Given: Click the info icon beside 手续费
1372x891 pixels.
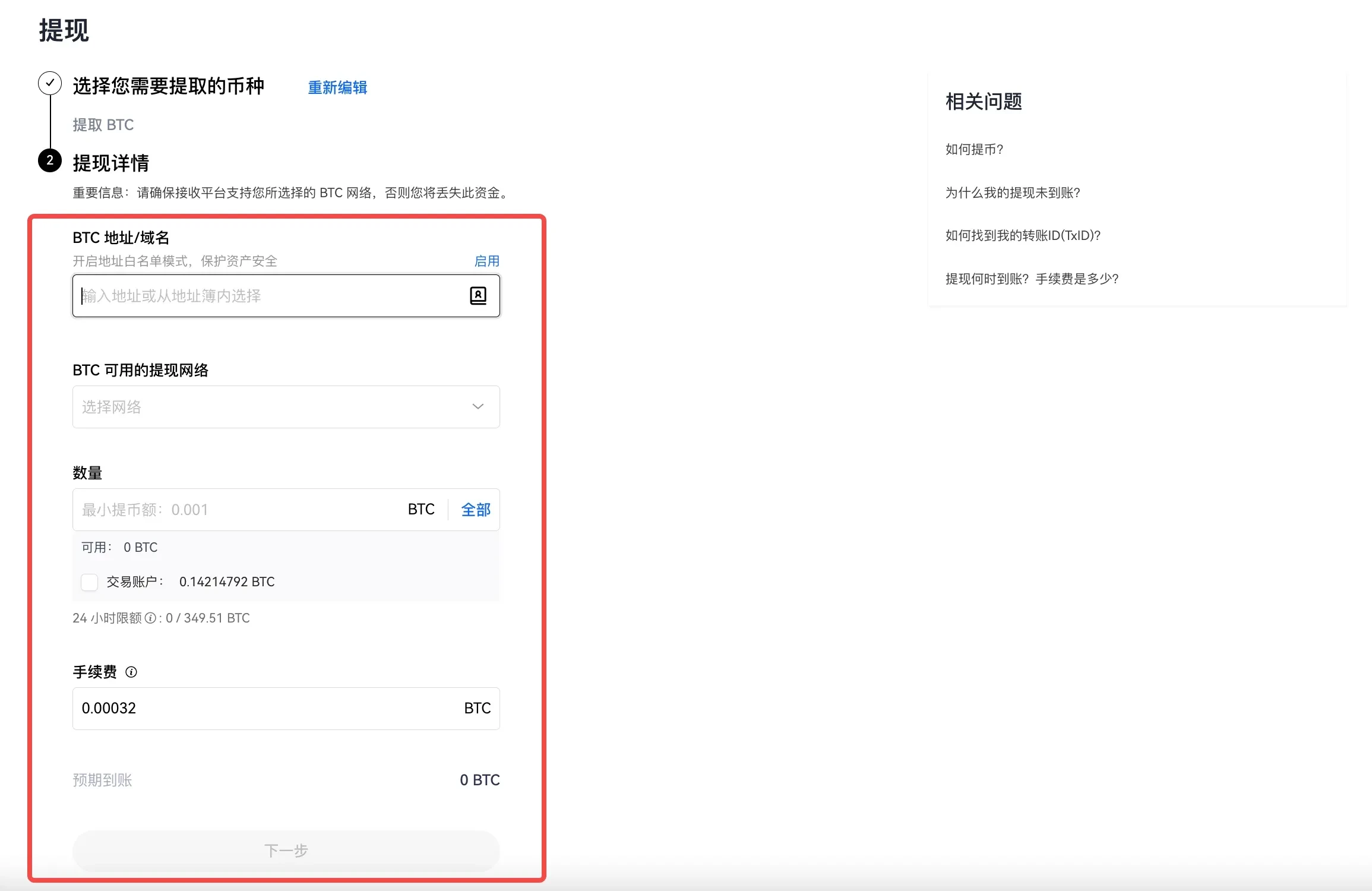Looking at the screenshot, I should click(132, 672).
